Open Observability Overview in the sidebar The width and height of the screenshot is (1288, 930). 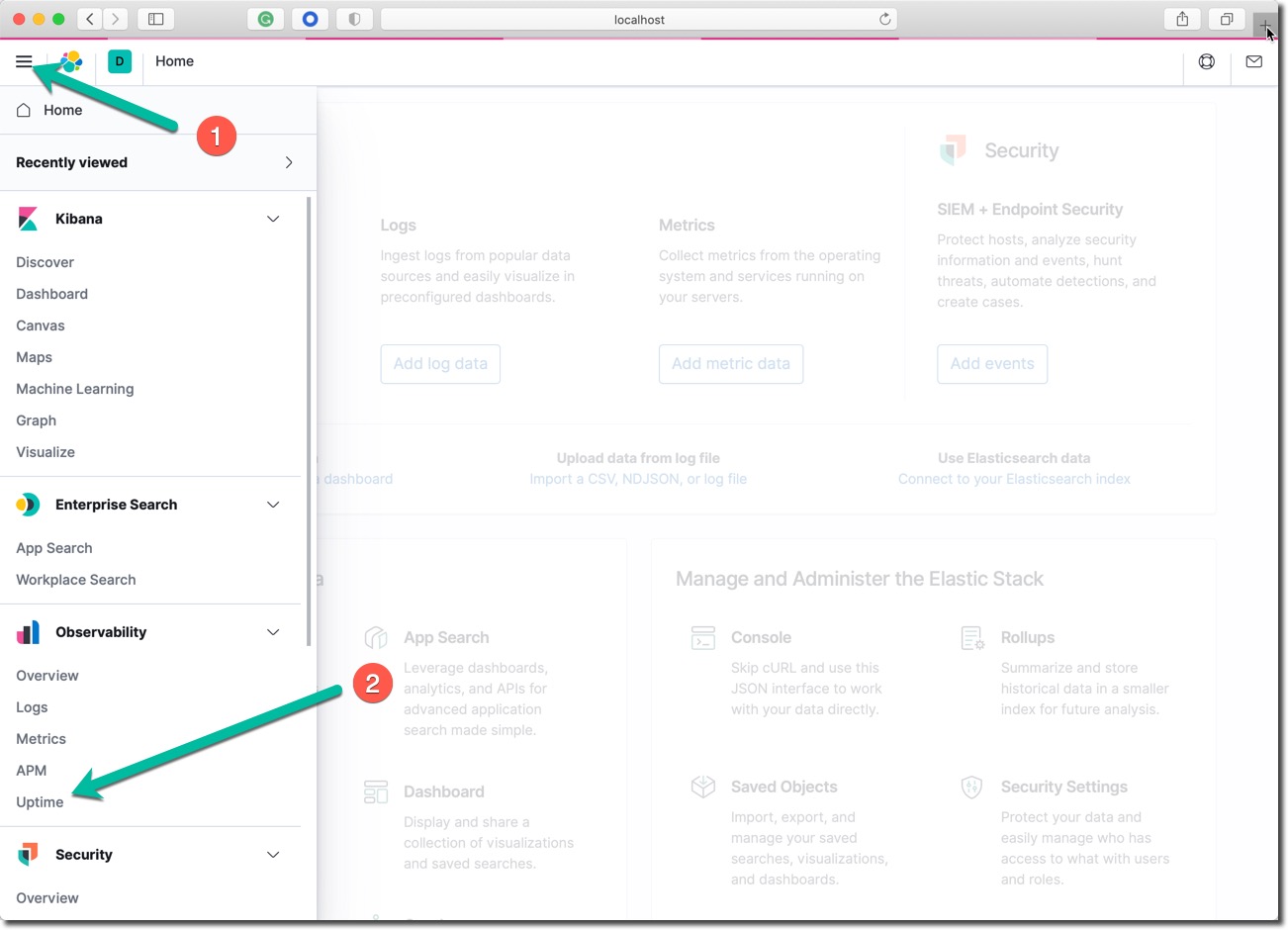coord(47,676)
